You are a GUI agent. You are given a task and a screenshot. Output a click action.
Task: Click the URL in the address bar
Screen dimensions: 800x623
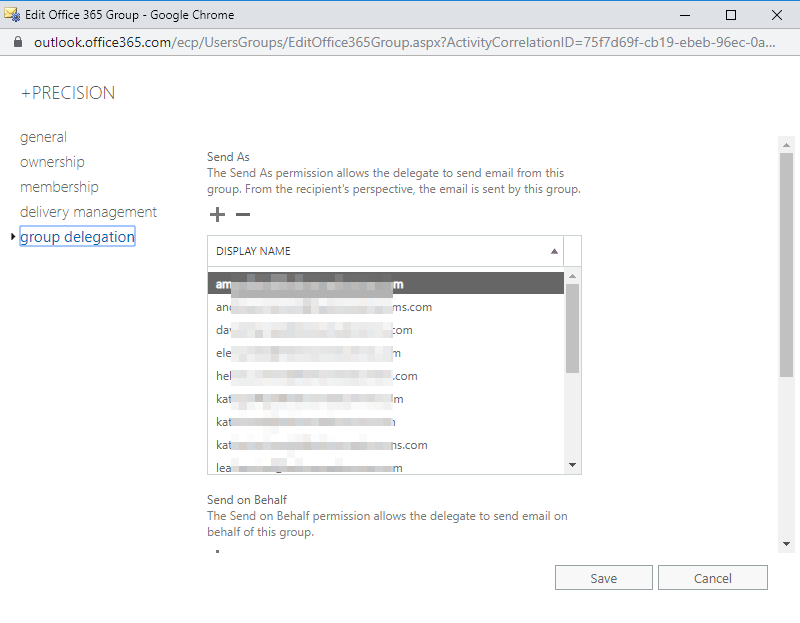point(405,42)
